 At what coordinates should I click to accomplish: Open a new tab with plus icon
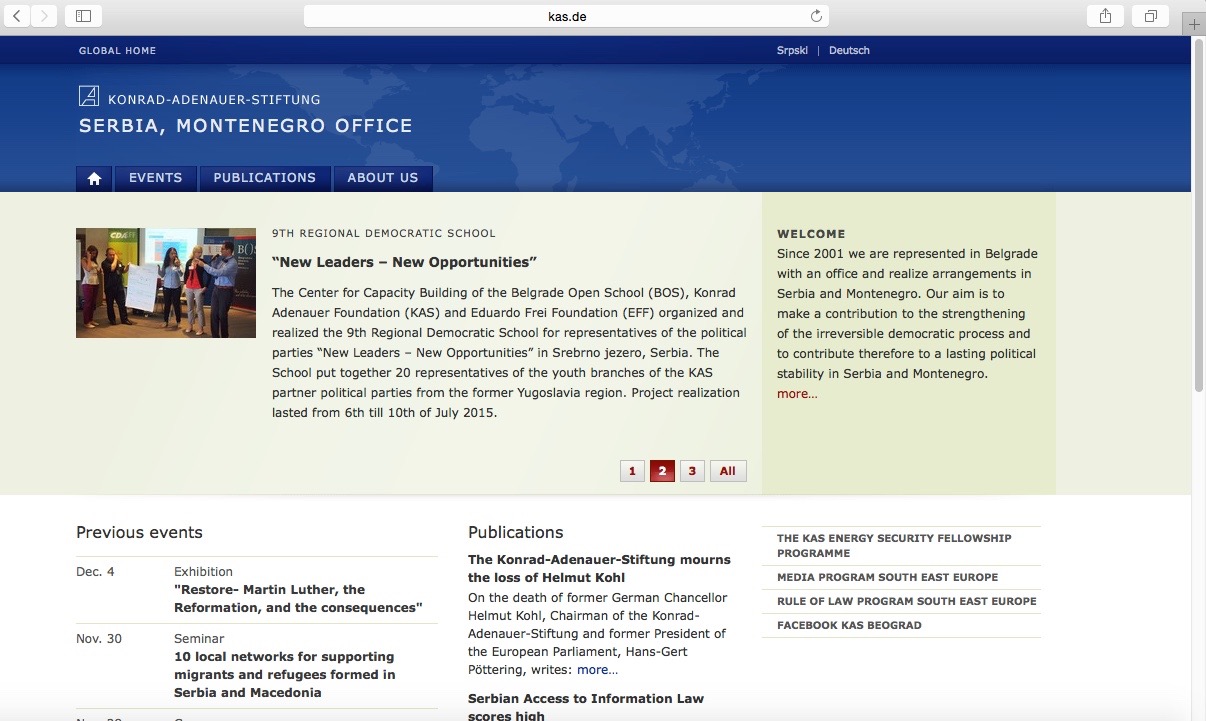click(x=1194, y=24)
